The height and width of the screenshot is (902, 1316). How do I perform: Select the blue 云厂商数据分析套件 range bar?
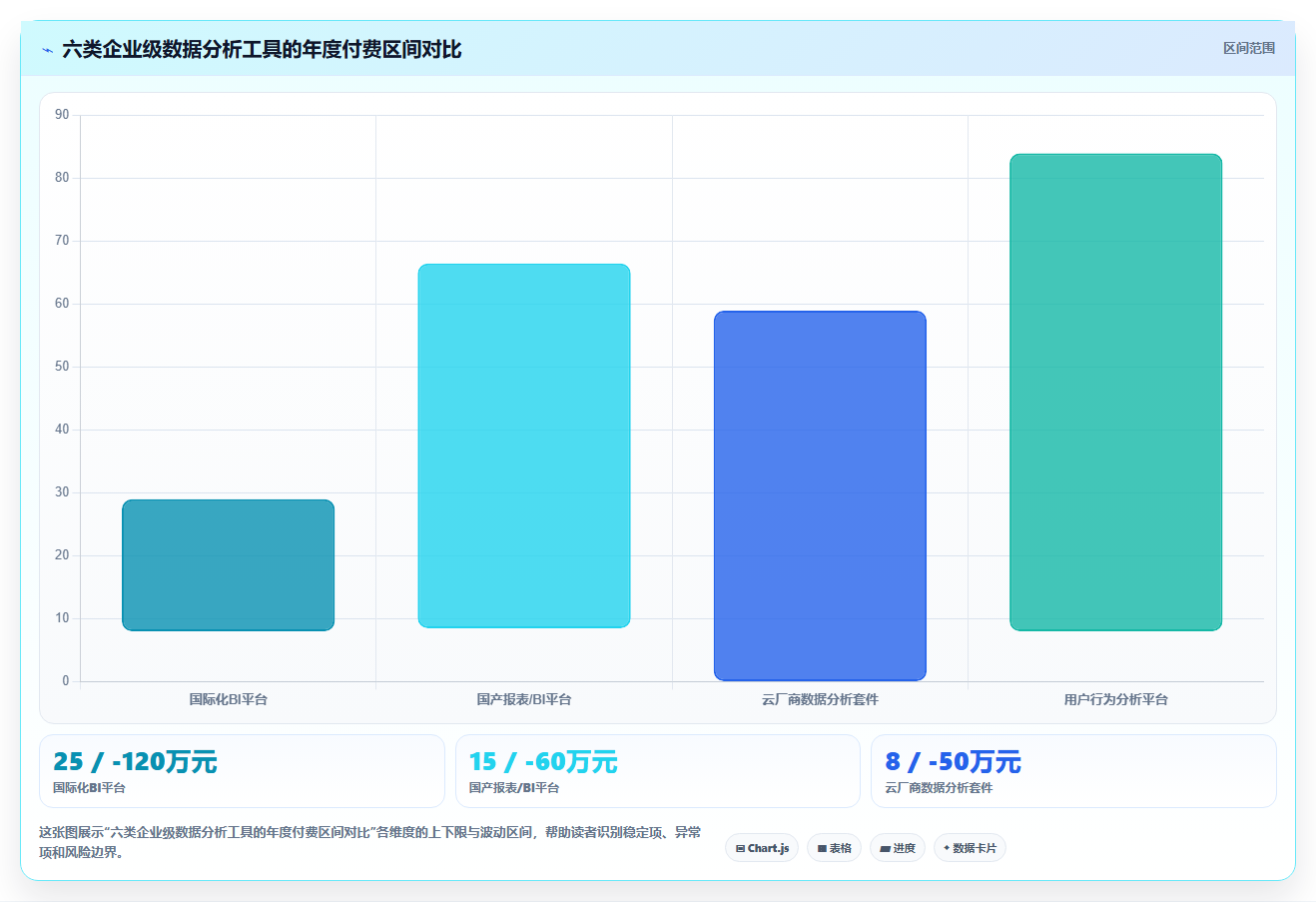click(820, 496)
